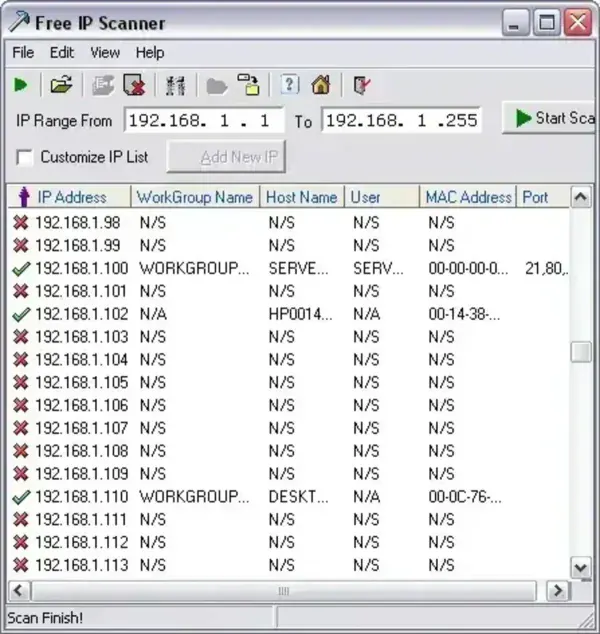Click the green check icon for 192.168.1.102
The width and height of the screenshot is (600, 634).
[21, 314]
